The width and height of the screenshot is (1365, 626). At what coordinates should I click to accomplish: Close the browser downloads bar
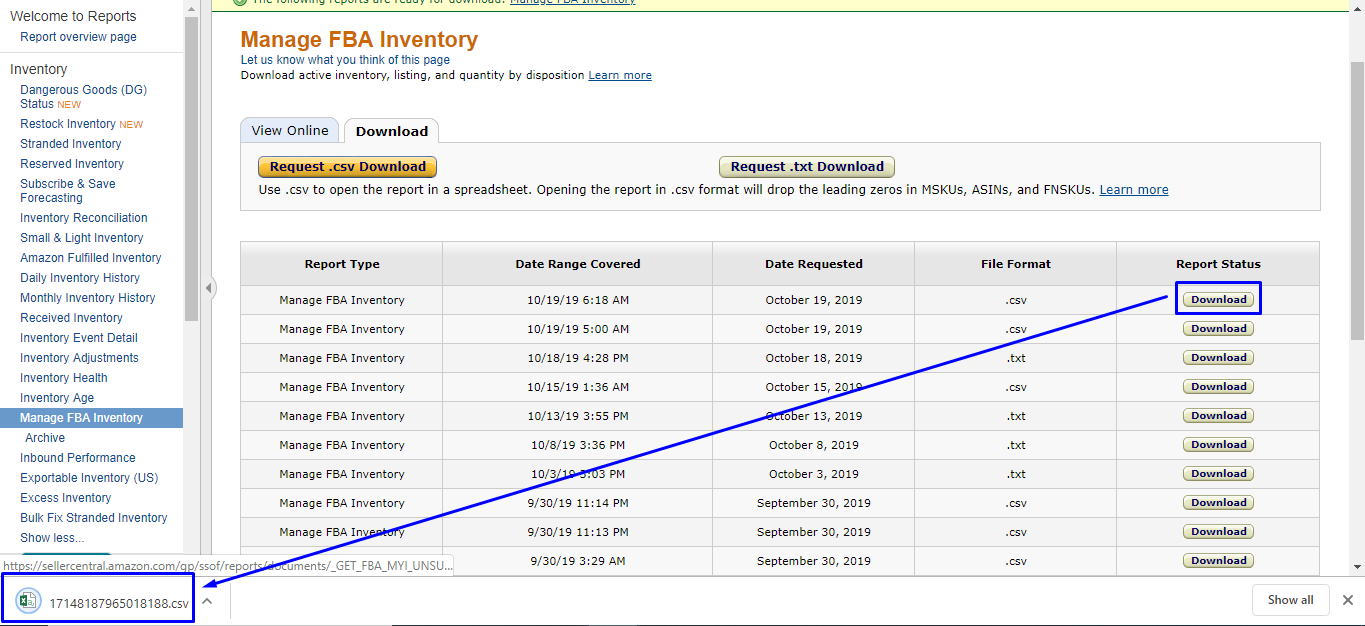pos(1347,600)
